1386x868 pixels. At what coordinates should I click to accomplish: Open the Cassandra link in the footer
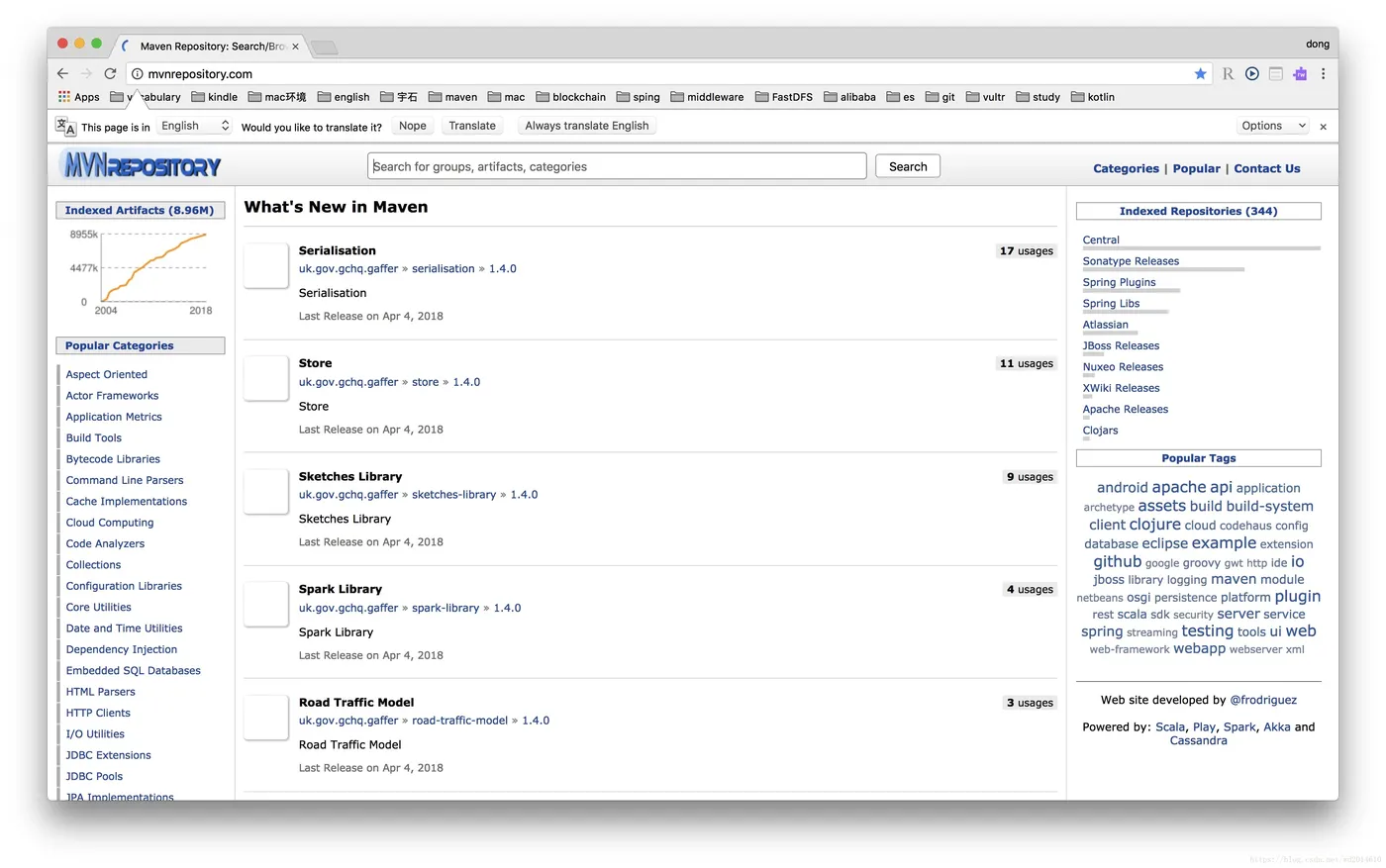point(1198,740)
